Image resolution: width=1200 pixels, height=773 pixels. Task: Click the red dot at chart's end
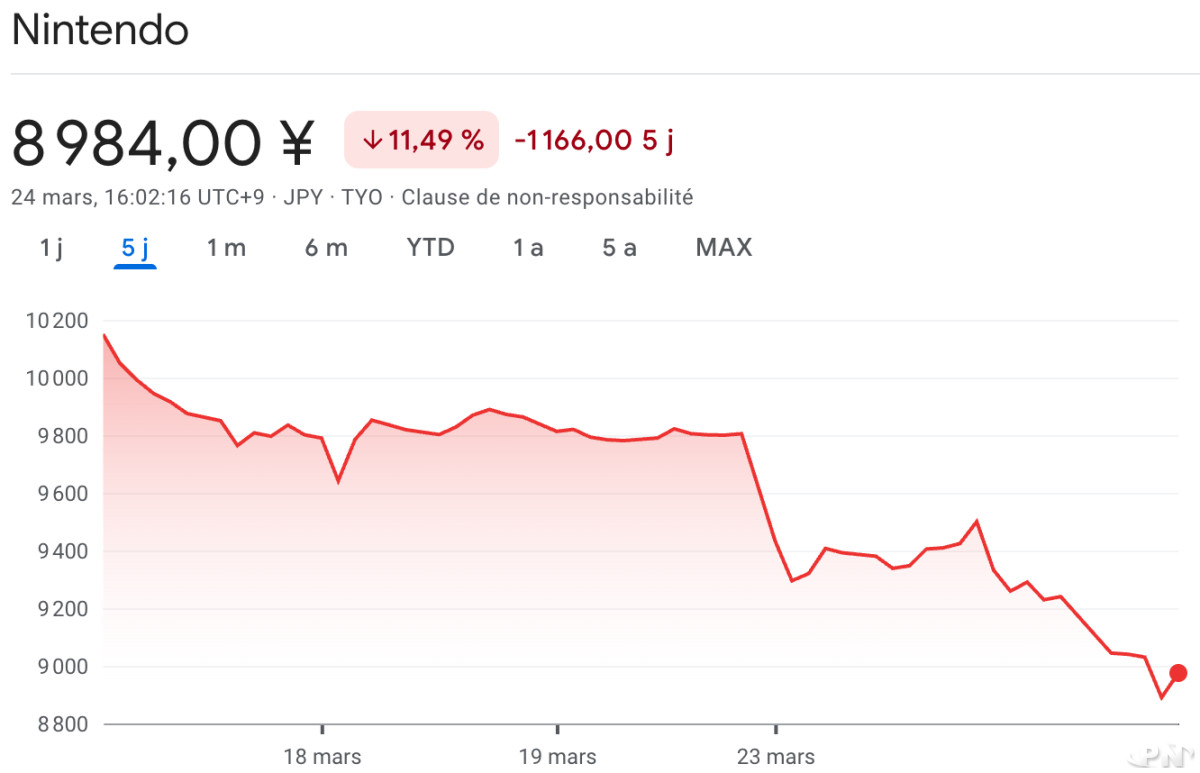pos(1178,673)
